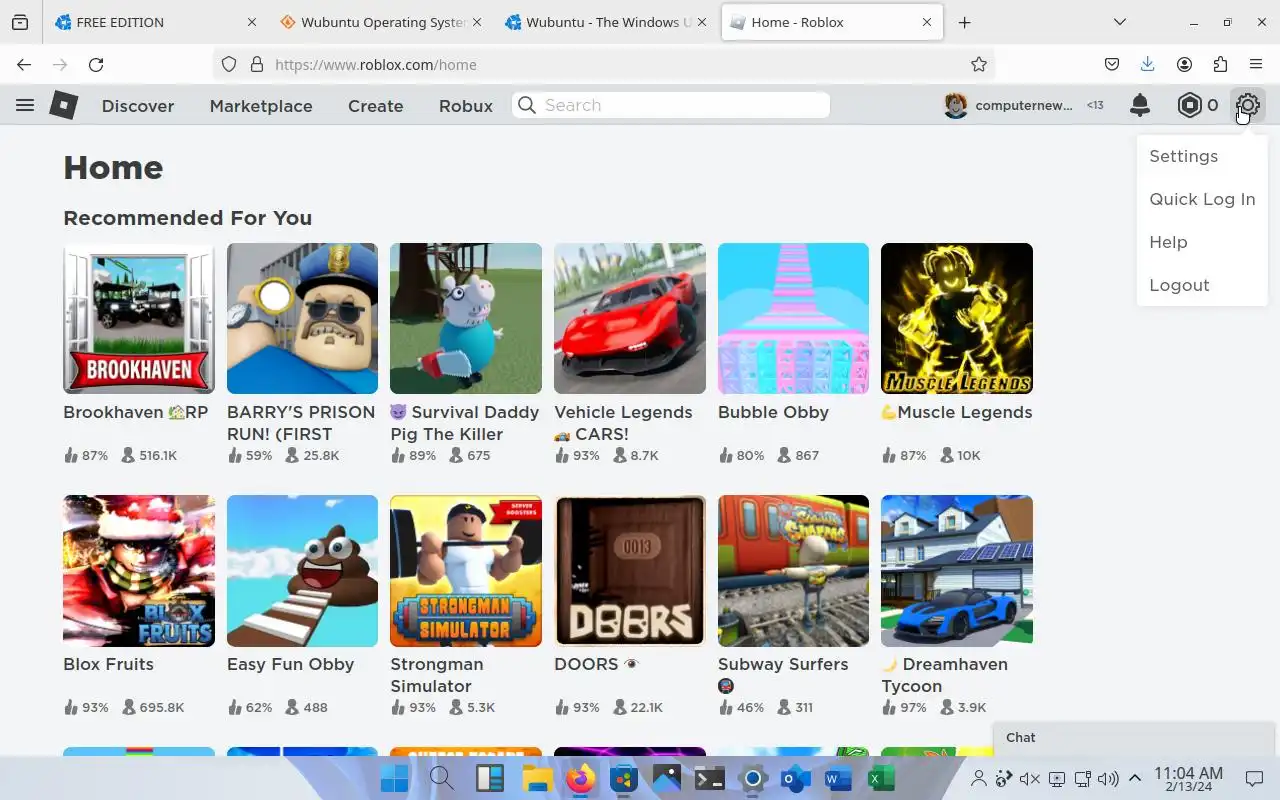Open the Brookhaven RP game thumbnail
The image size is (1280, 800).
pyautogui.click(x=139, y=318)
